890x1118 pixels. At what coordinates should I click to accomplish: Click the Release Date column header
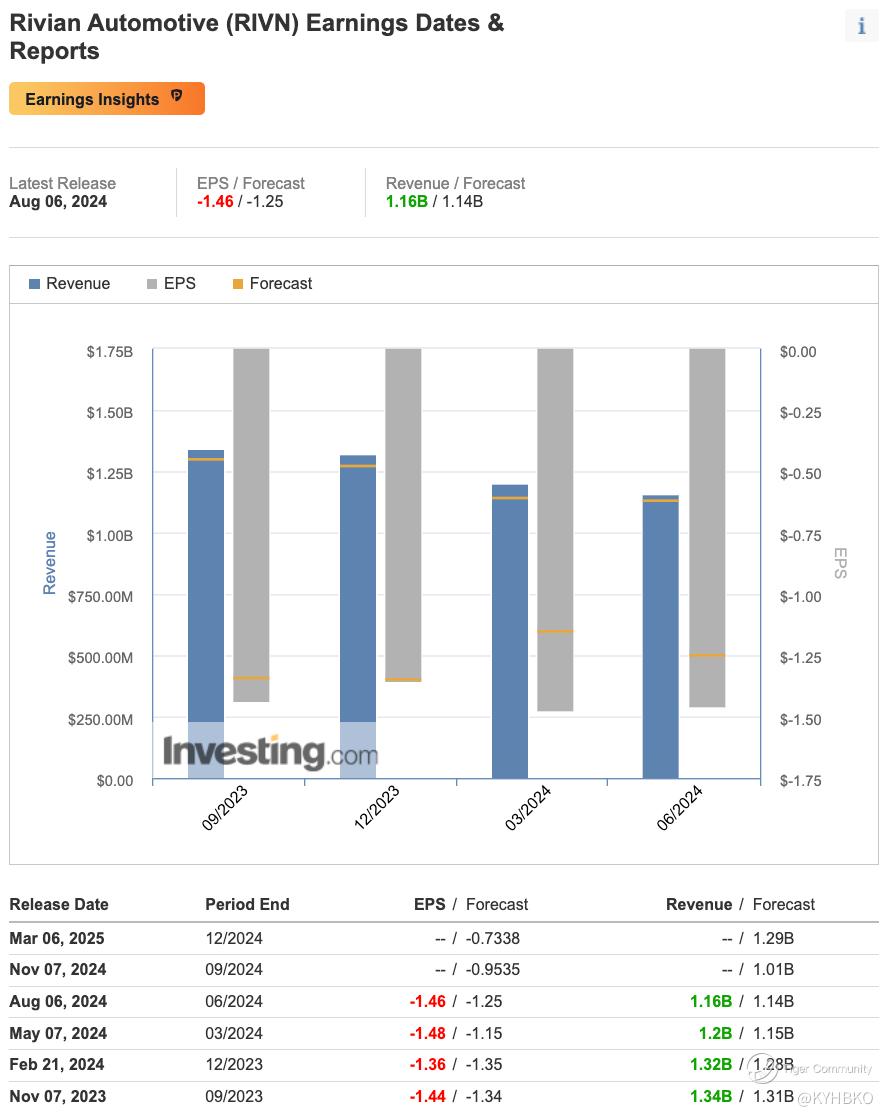tap(59, 904)
